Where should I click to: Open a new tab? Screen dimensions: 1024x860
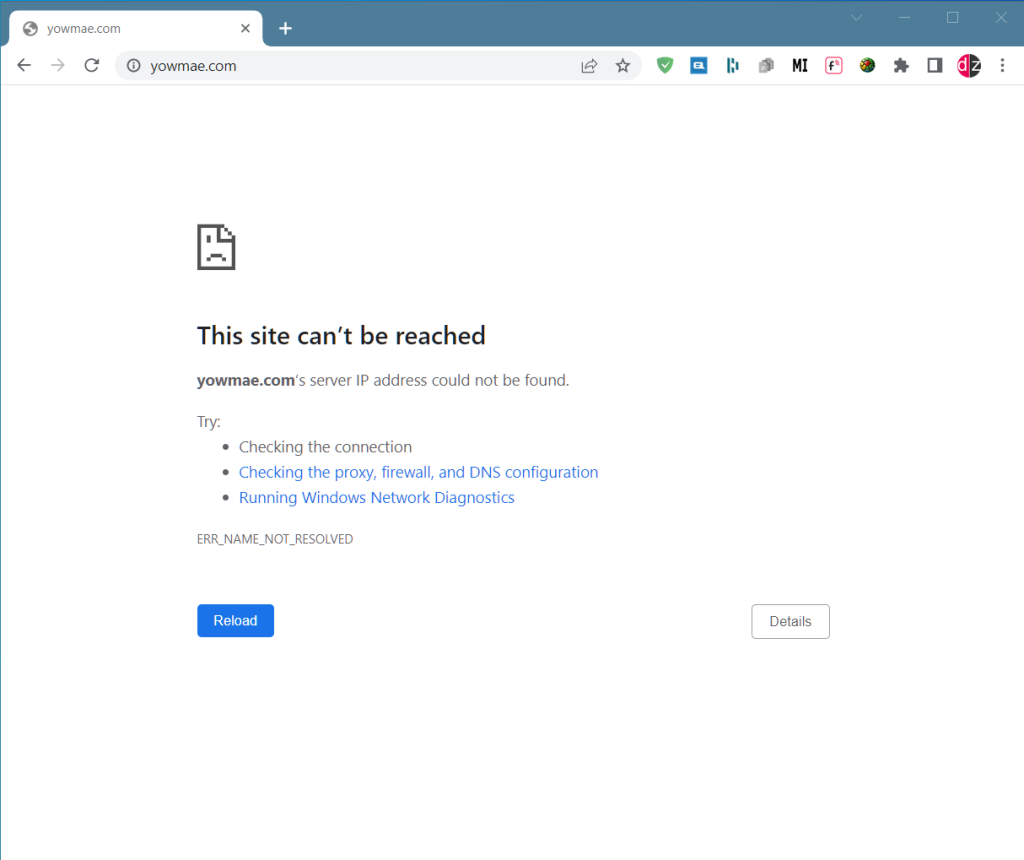(x=285, y=28)
